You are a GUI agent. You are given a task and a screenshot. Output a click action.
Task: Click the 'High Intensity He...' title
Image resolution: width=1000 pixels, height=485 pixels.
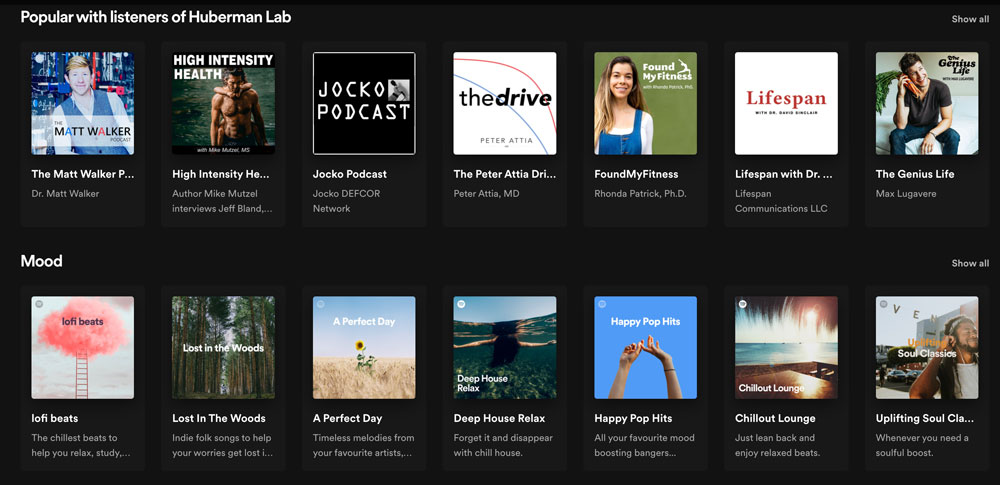coord(221,174)
